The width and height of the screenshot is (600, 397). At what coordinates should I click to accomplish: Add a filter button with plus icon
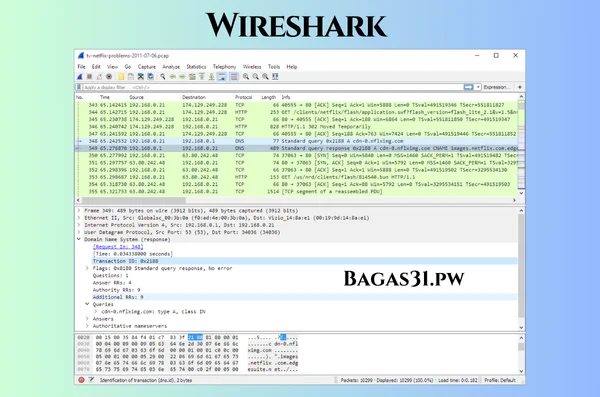(520, 87)
